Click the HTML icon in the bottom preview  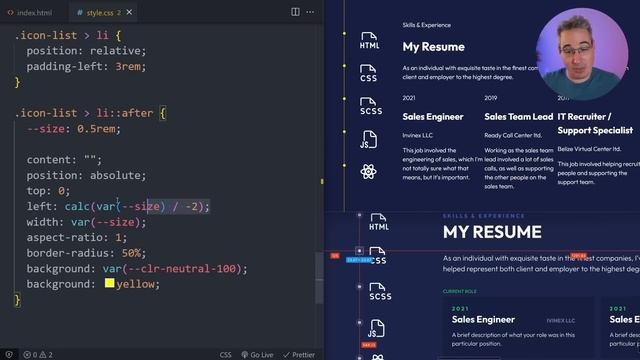pyautogui.click(x=379, y=222)
